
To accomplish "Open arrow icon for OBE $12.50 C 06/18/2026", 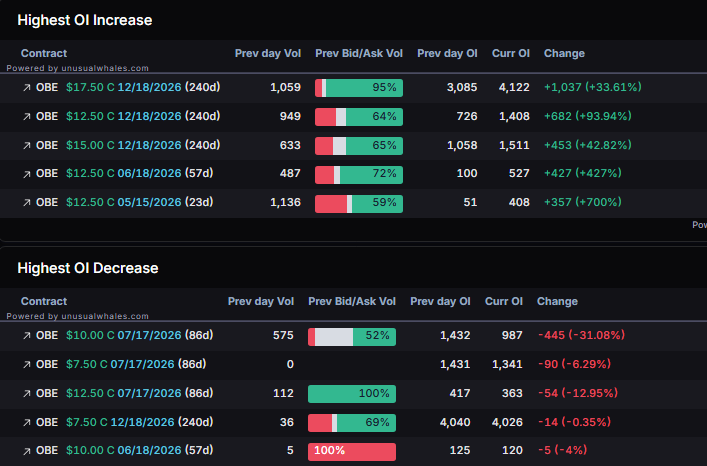I will click(27, 174).
